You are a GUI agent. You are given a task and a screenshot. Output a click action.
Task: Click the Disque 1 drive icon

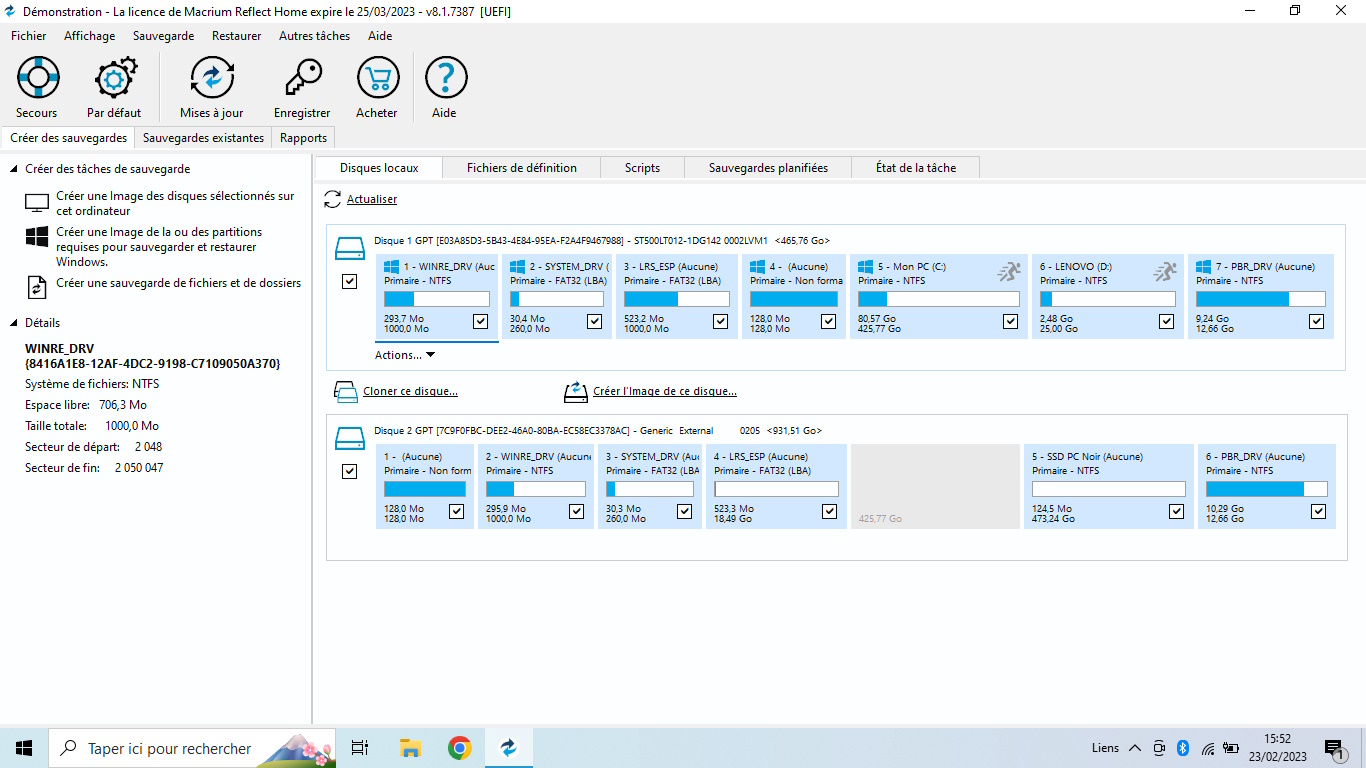pyautogui.click(x=350, y=247)
